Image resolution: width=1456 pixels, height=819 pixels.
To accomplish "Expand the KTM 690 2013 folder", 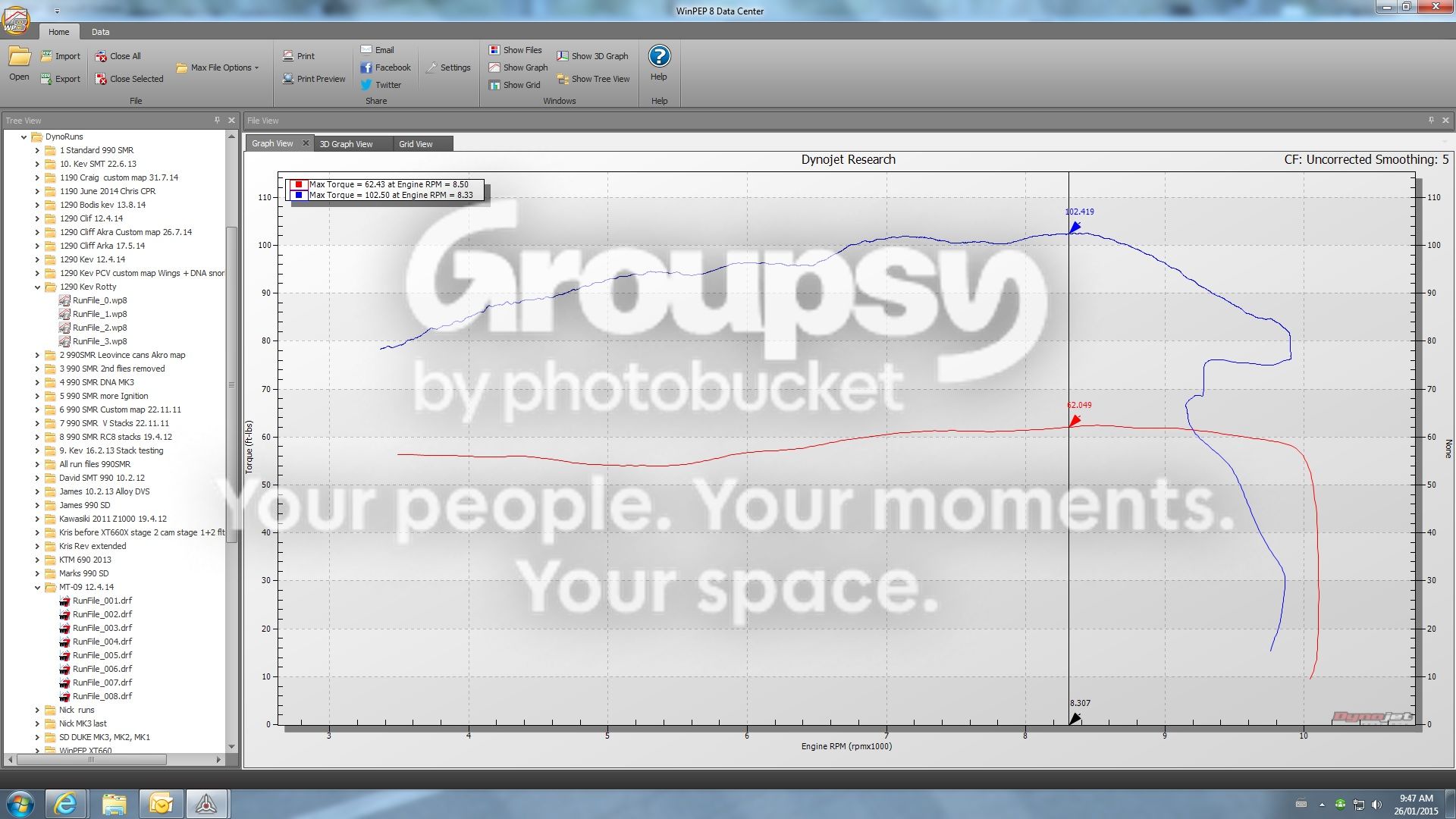I will (x=37, y=560).
